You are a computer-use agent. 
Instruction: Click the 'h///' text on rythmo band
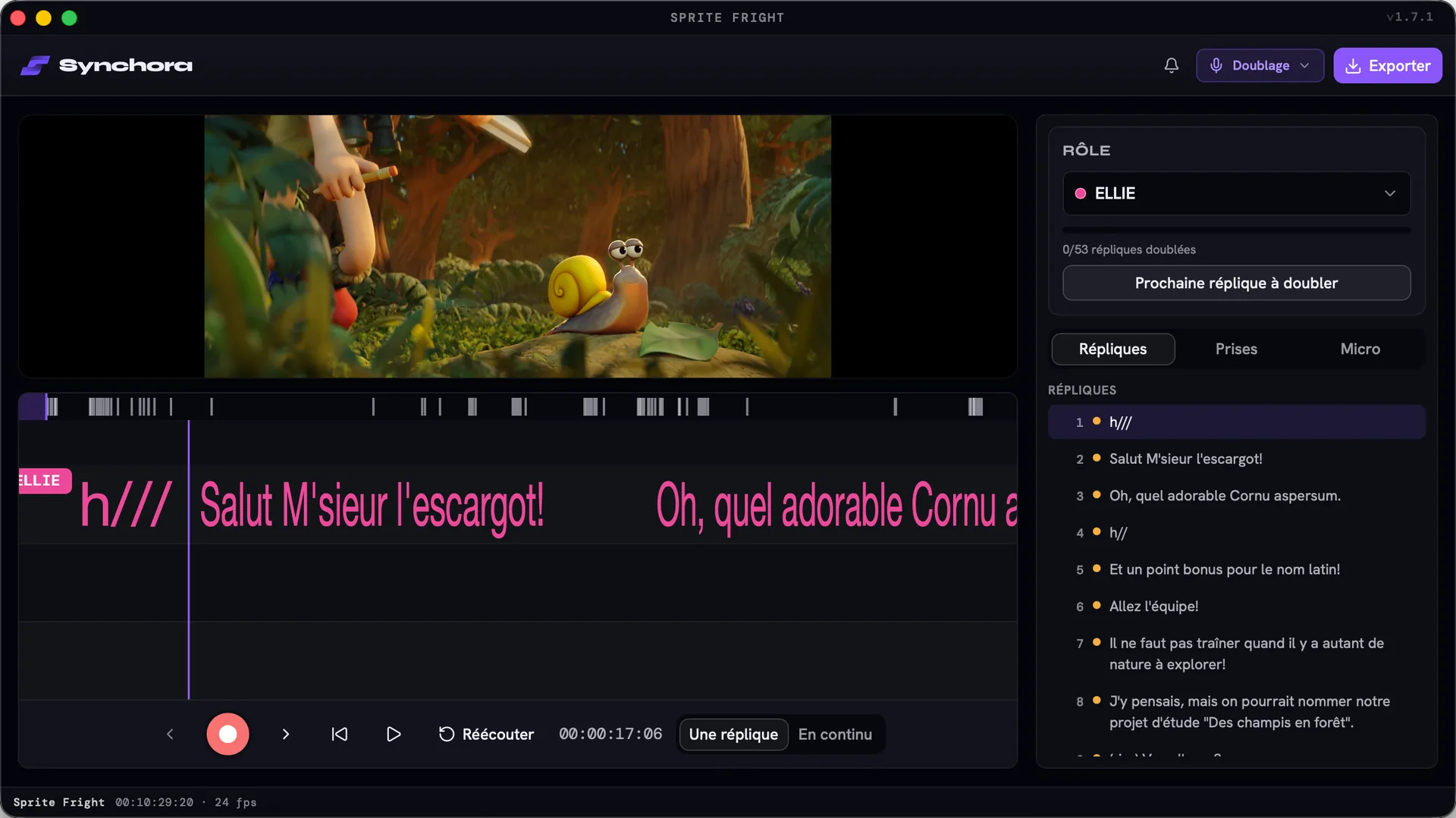pos(125,506)
